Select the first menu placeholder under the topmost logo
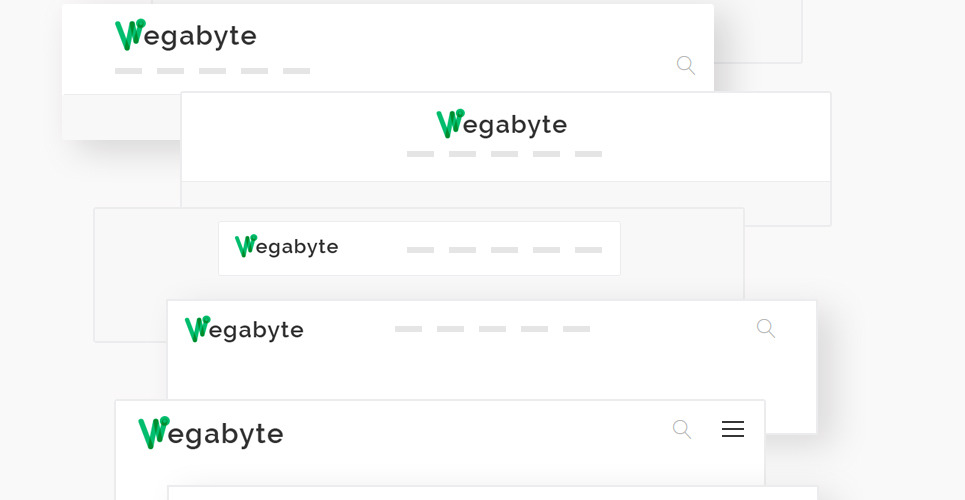Screen dimensions: 965x500 click(x=128, y=71)
